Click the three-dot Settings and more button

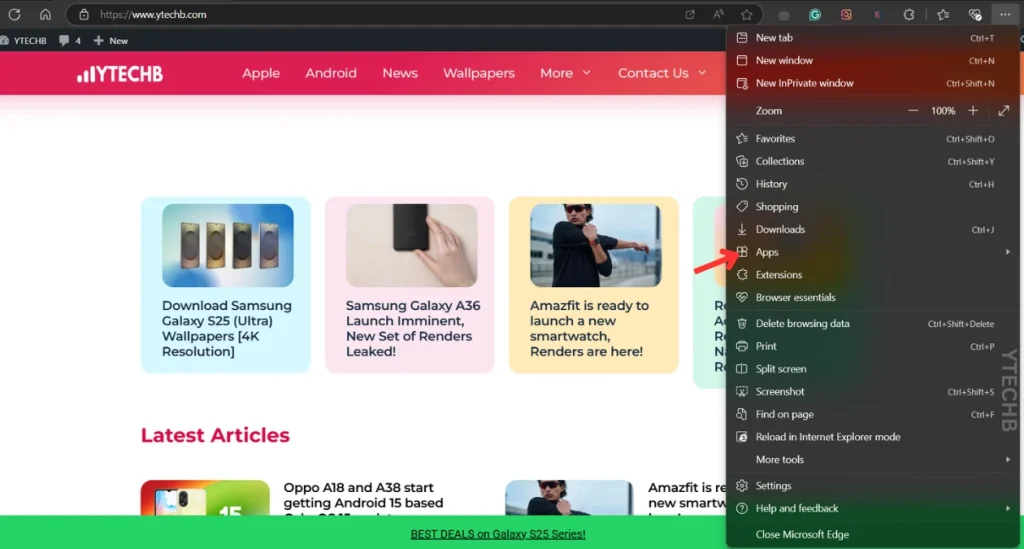pos(1005,14)
